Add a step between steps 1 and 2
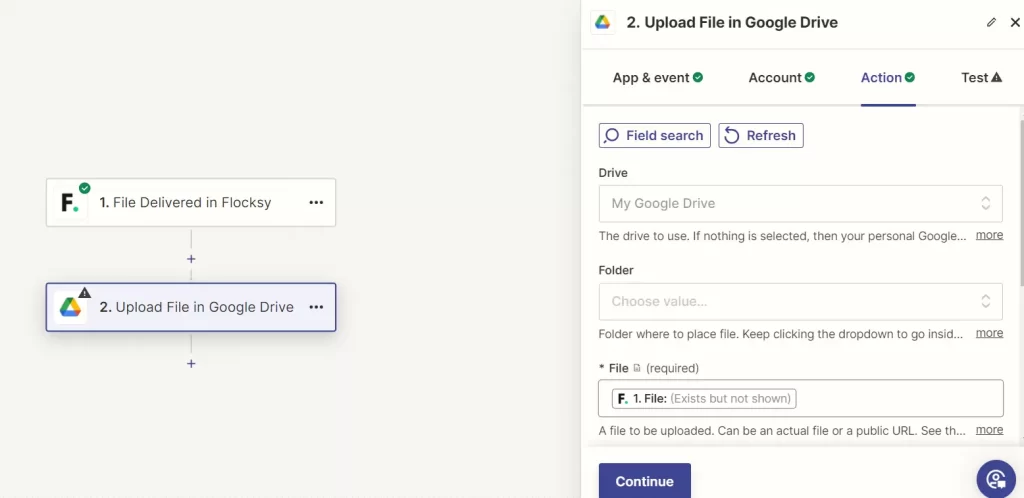 [x=191, y=259]
